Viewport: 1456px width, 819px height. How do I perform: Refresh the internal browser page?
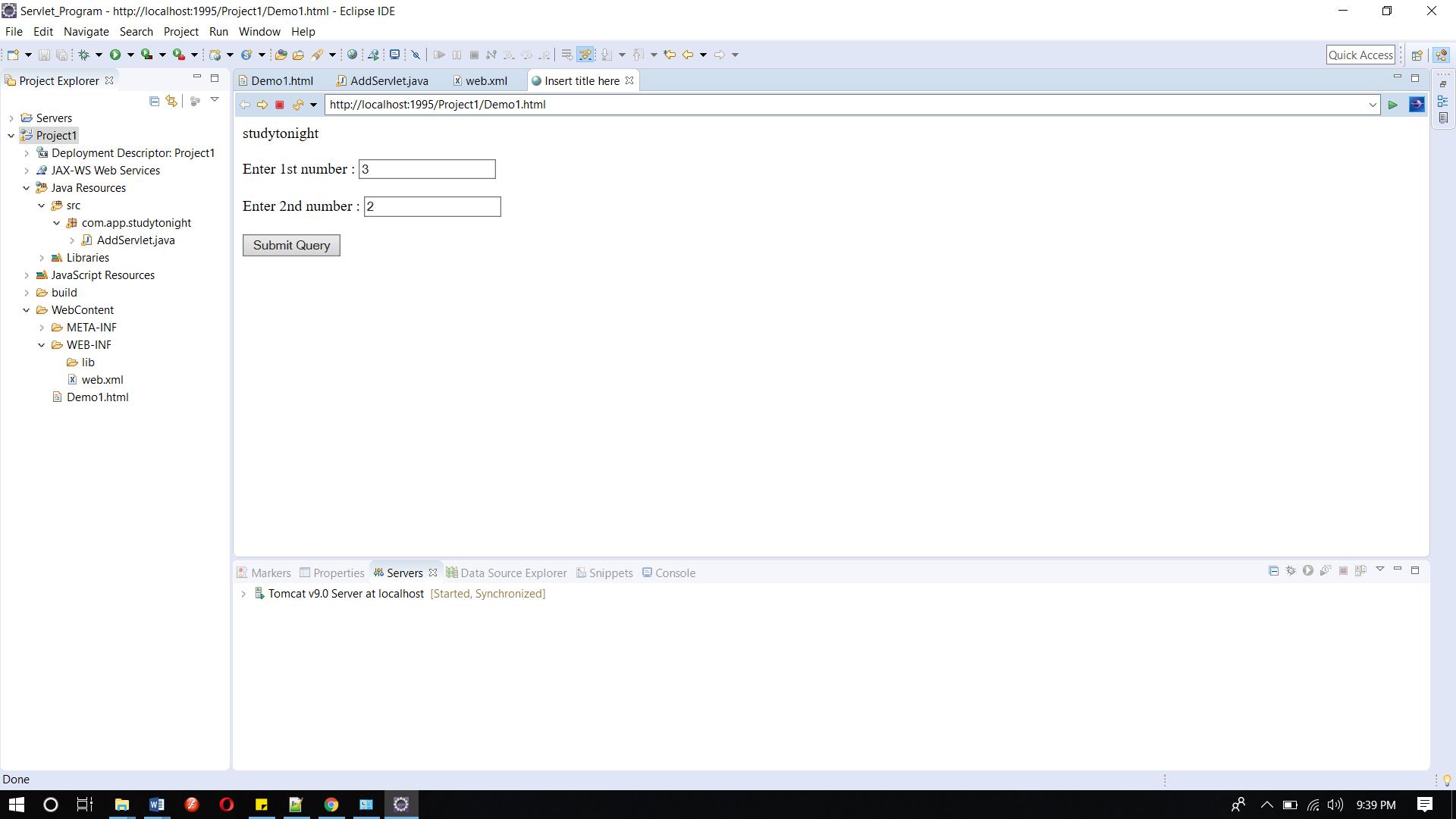298,105
